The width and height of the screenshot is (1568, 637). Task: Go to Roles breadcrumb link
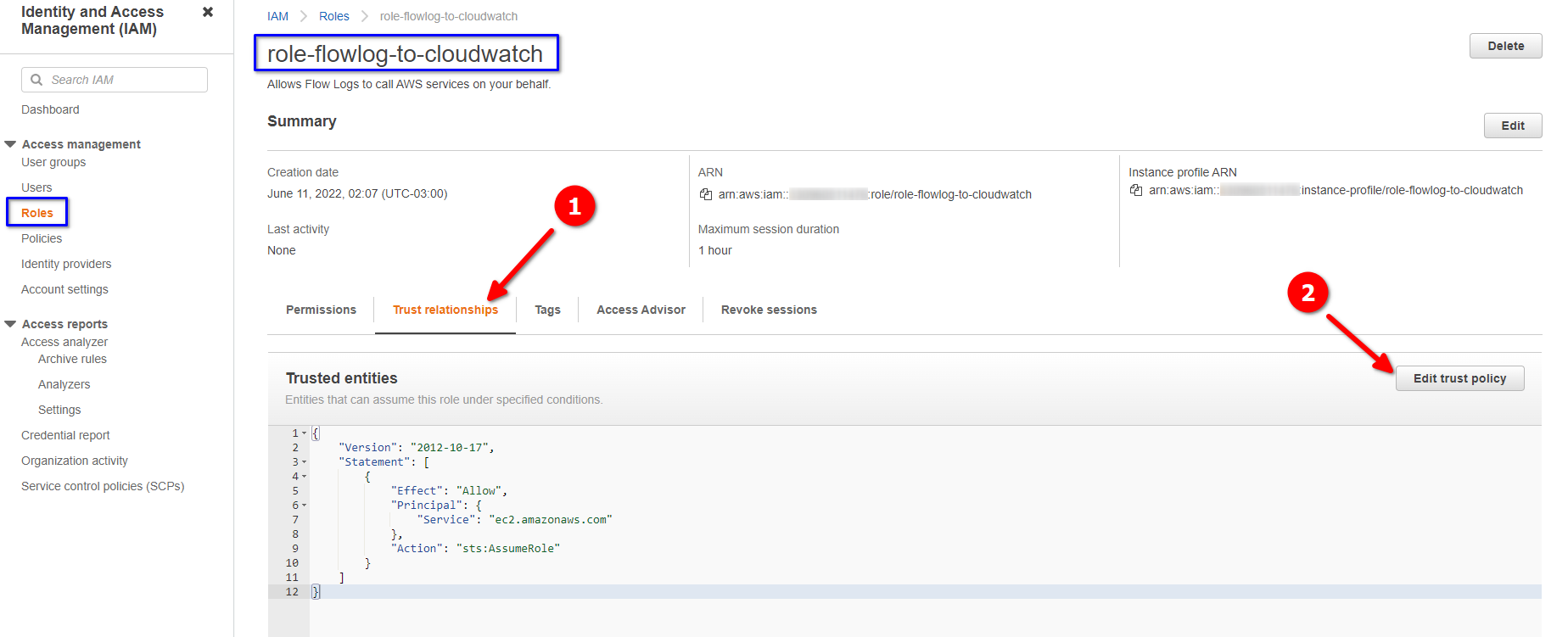tap(333, 16)
